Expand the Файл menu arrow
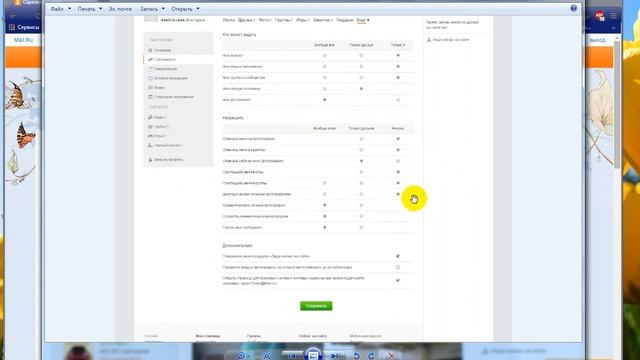Screen dimensions: 640x360 (x=69, y=9)
